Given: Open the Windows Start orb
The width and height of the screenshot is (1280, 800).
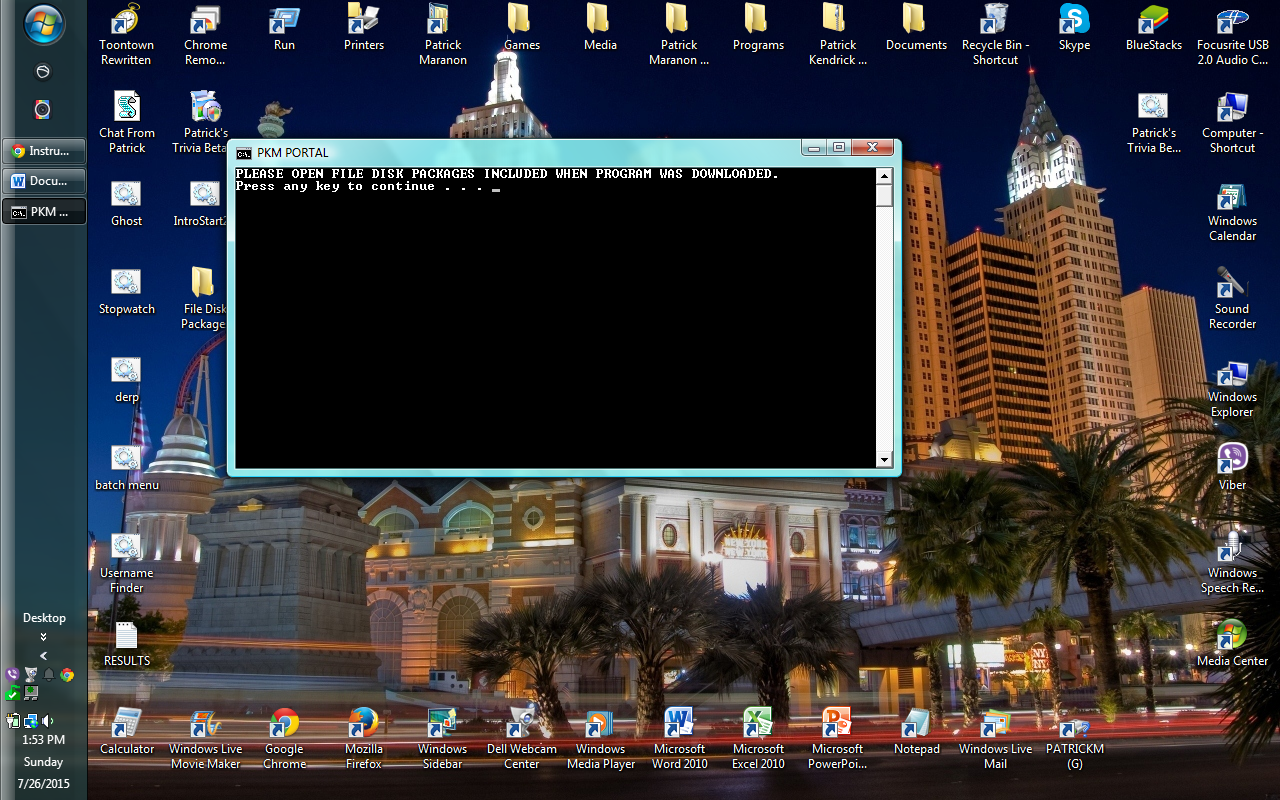Looking at the screenshot, I should pyautogui.click(x=42, y=25).
